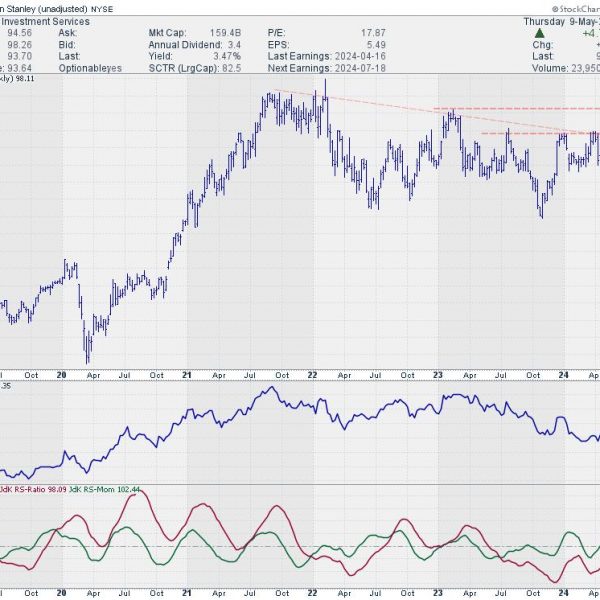Click the '21' year label on price chart axis
The image size is (600, 600).
pos(187,375)
